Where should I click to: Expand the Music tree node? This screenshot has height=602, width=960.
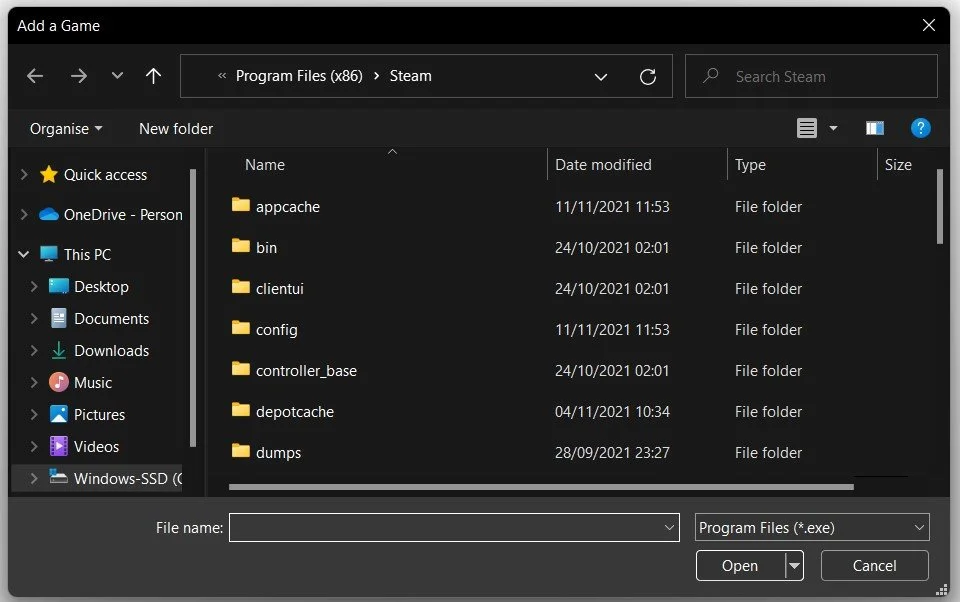point(34,382)
